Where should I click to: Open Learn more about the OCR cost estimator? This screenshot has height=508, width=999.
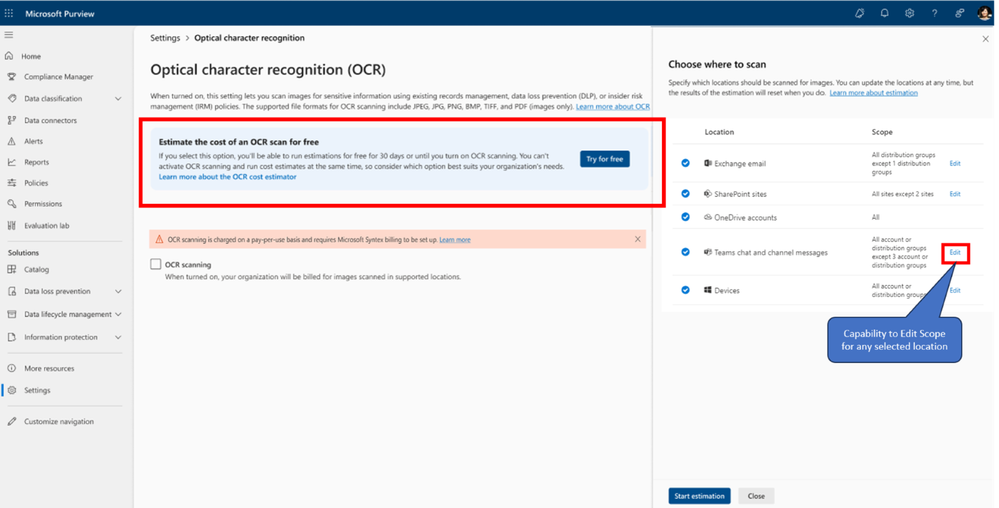pyautogui.click(x=227, y=177)
